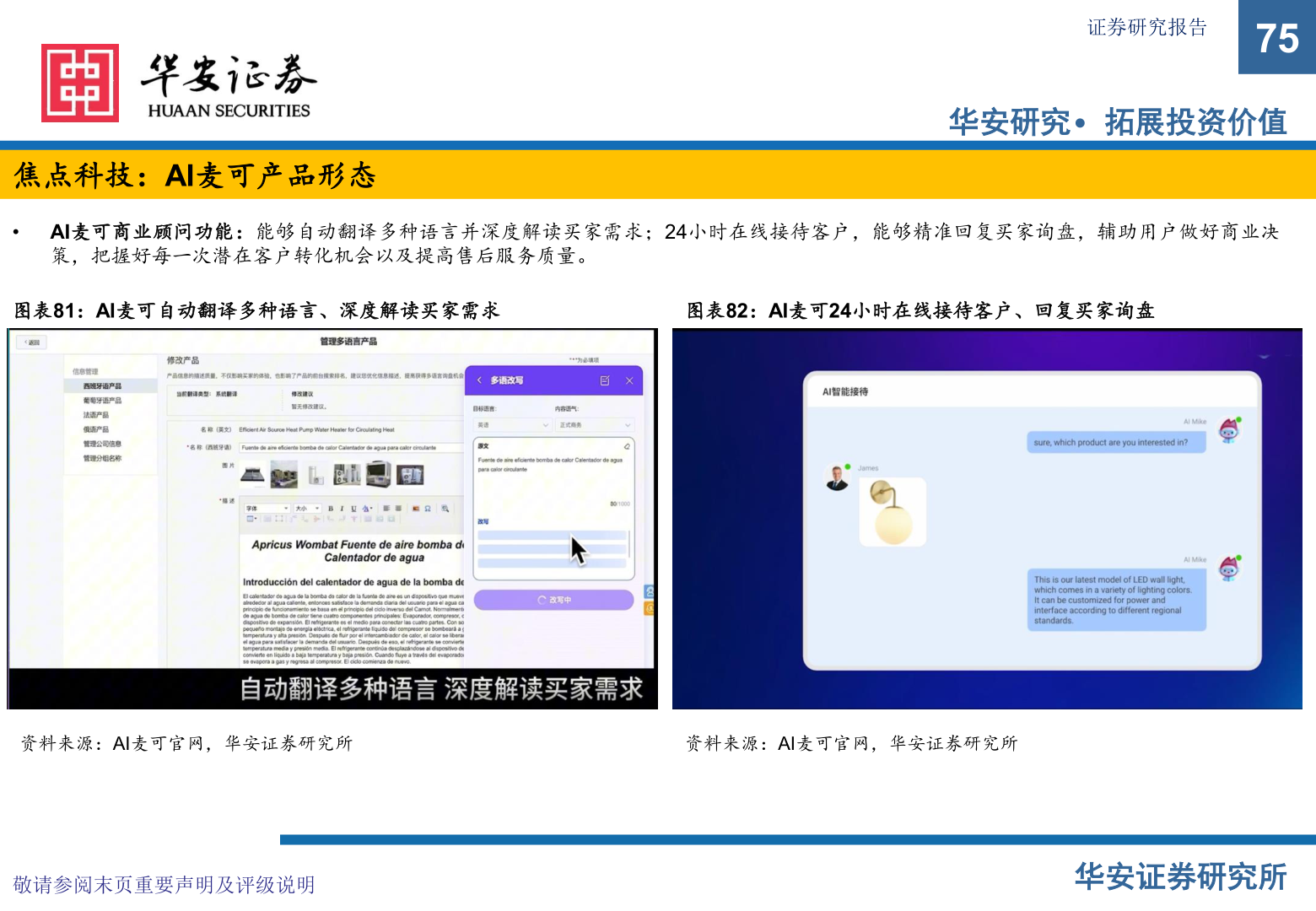1316x911 pixels.
Task: Click 敬请参阅末页重要声明及评级说明 footer text
Action: coord(164,884)
